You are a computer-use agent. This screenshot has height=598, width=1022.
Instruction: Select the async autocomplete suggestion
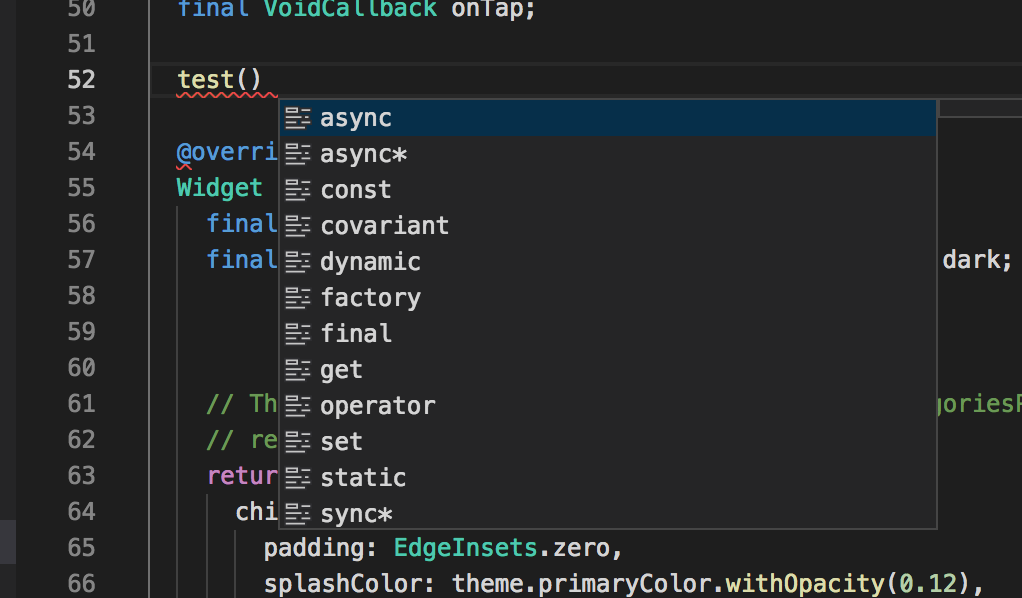608,118
